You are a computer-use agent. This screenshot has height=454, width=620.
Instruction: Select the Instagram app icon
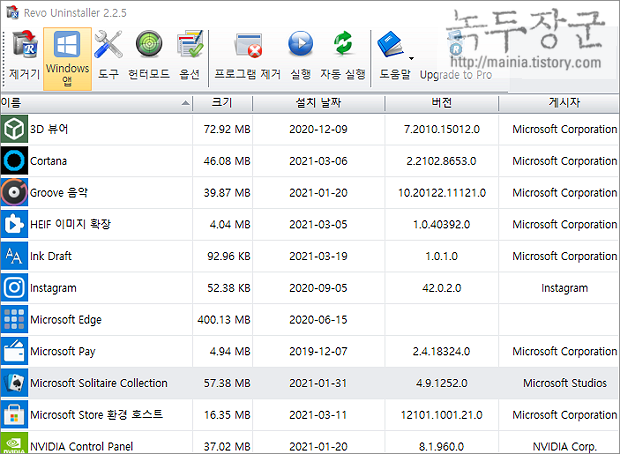[14, 288]
